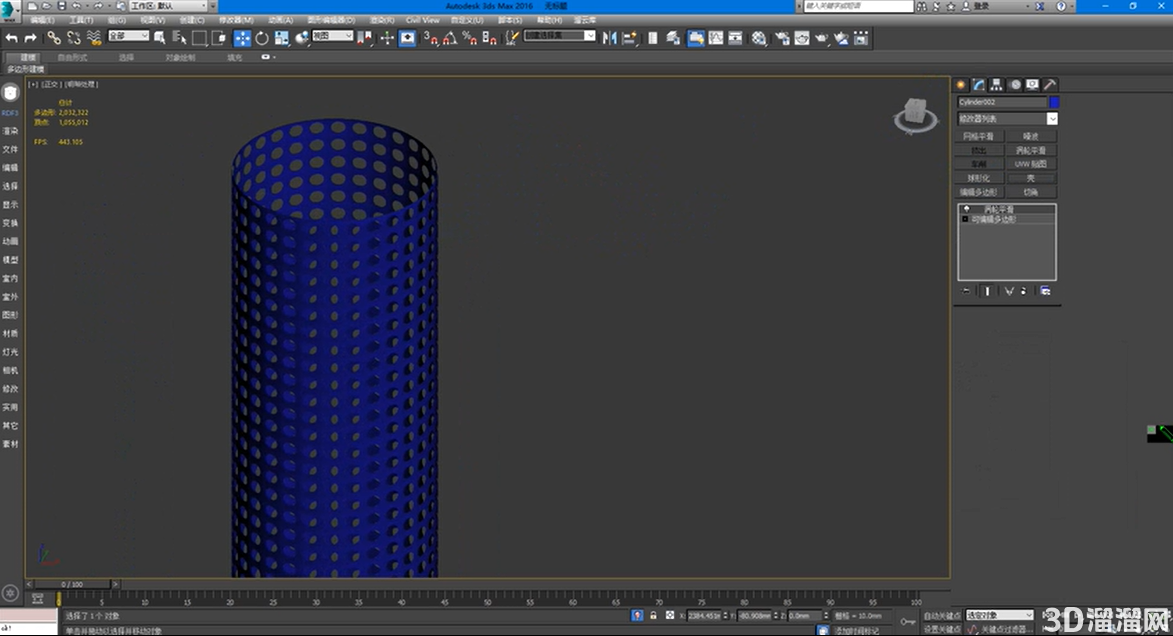The width and height of the screenshot is (1173, 636).
Task: Select the Select and Move tool
Action: tap(243, 38)
